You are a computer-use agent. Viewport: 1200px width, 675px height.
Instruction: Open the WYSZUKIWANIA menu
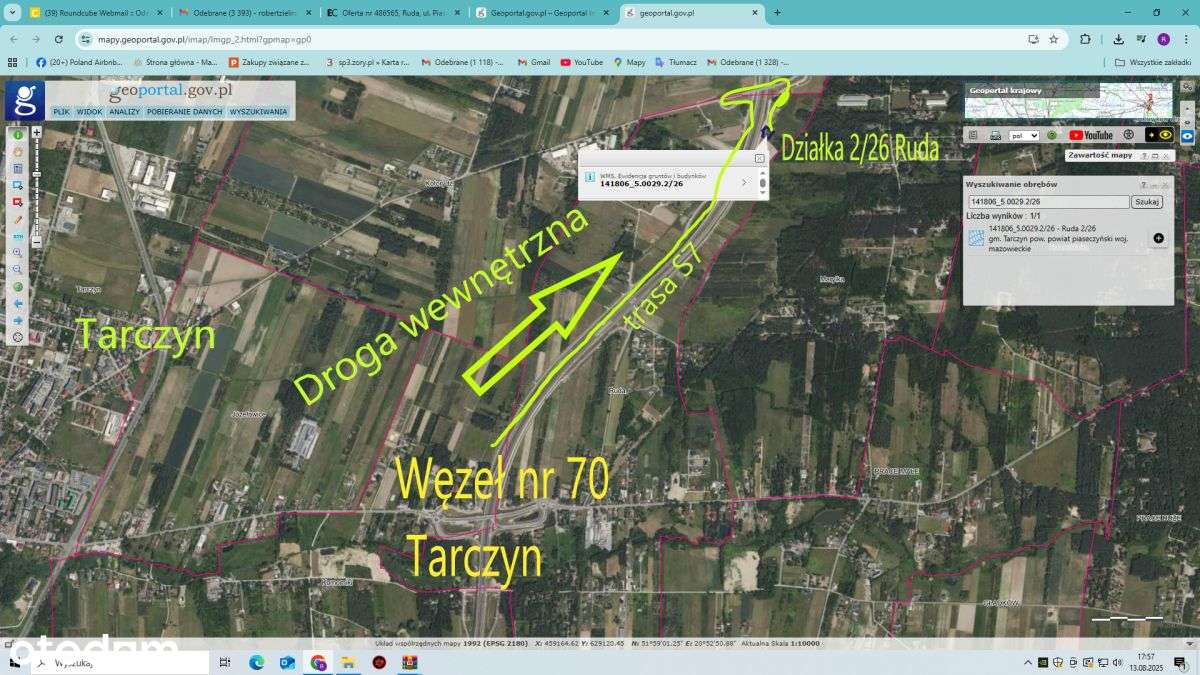[x=258, y=112]
